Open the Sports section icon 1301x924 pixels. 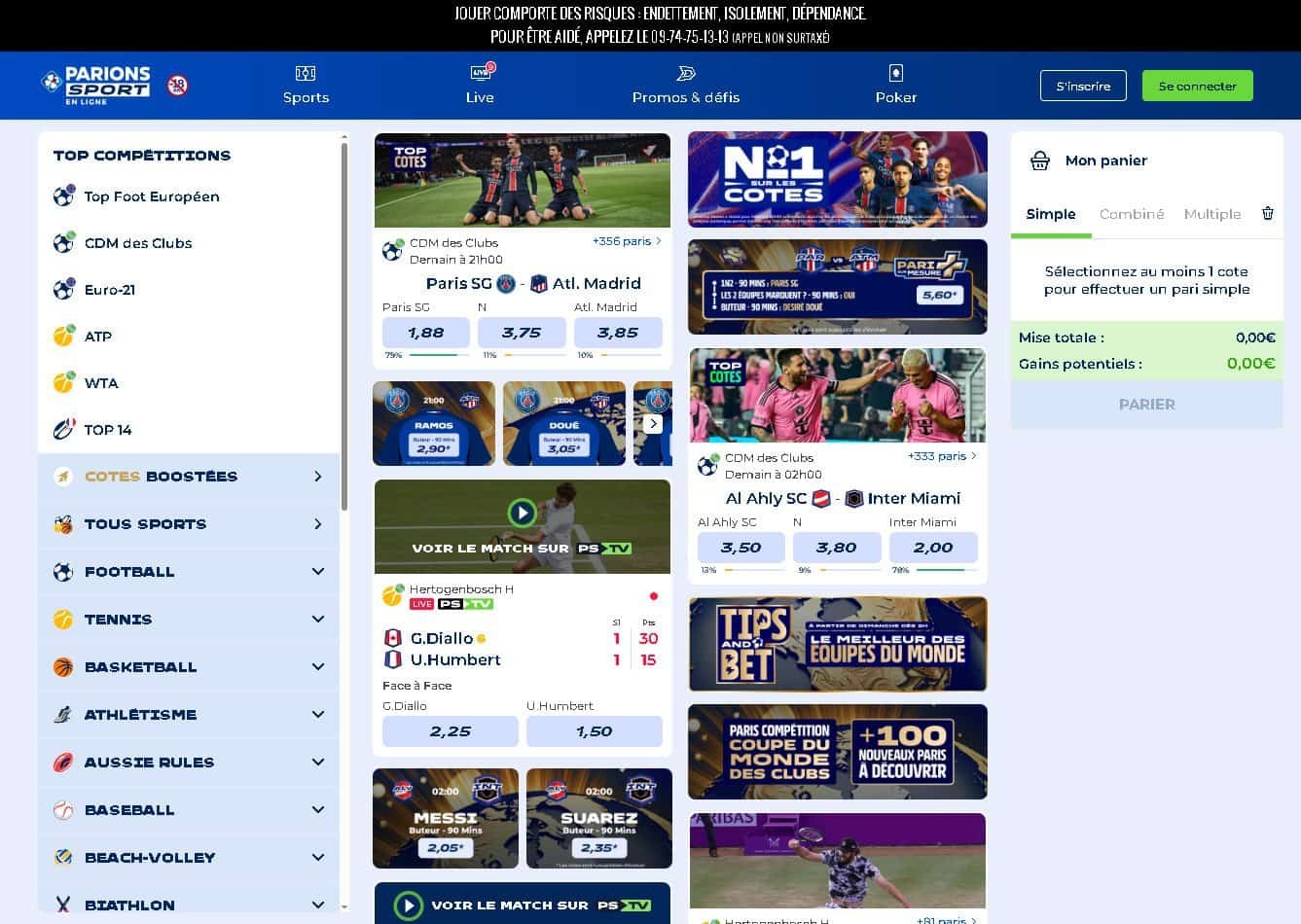(x=306, y=74)
